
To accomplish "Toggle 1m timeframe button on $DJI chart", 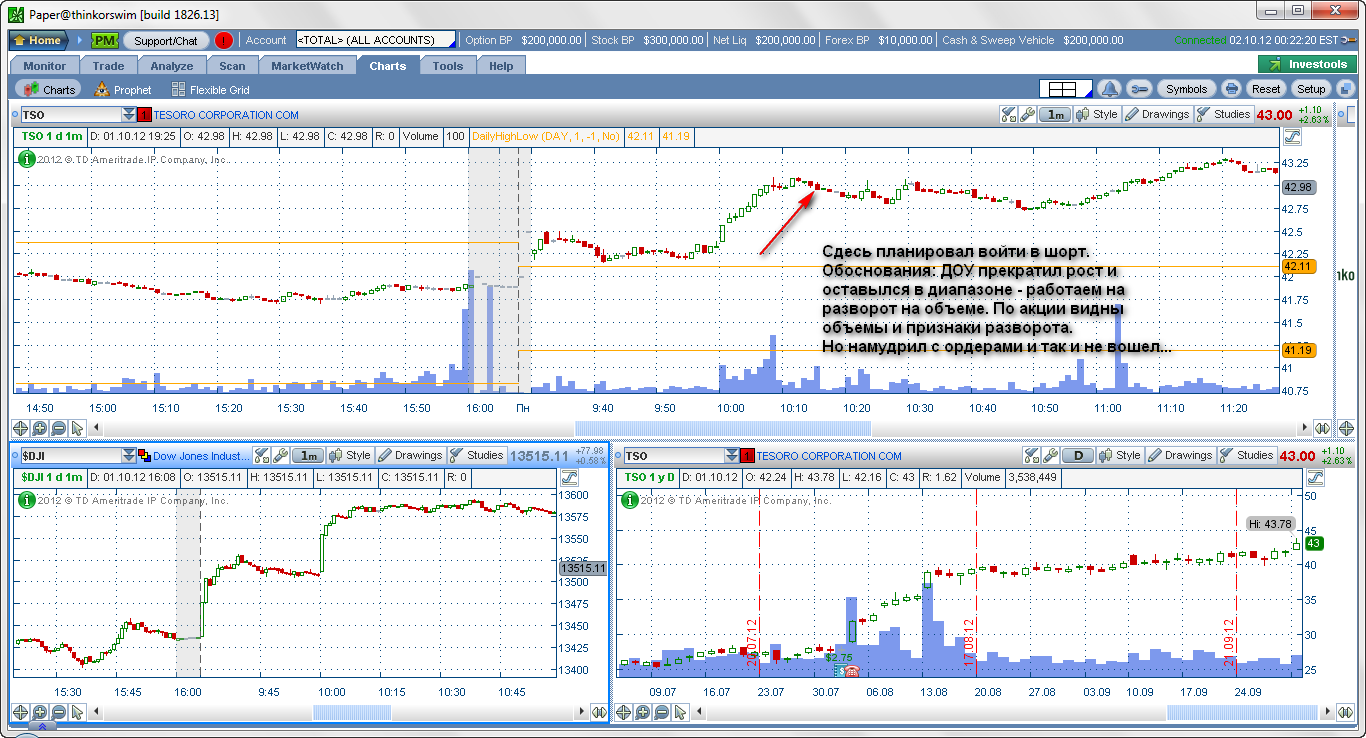I will click(x=308, y=455).
